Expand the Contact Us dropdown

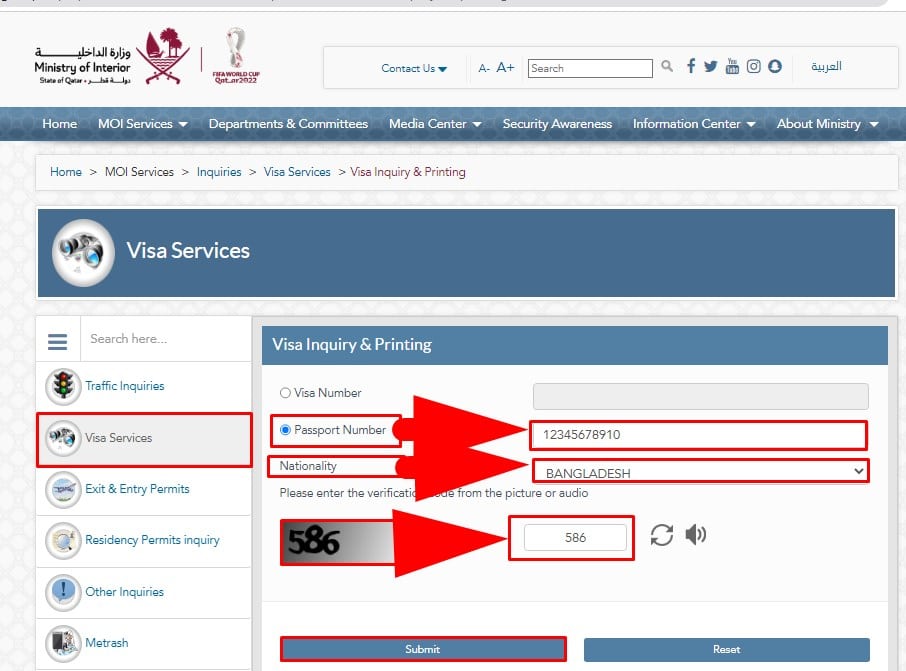click(x=414, y=68)
